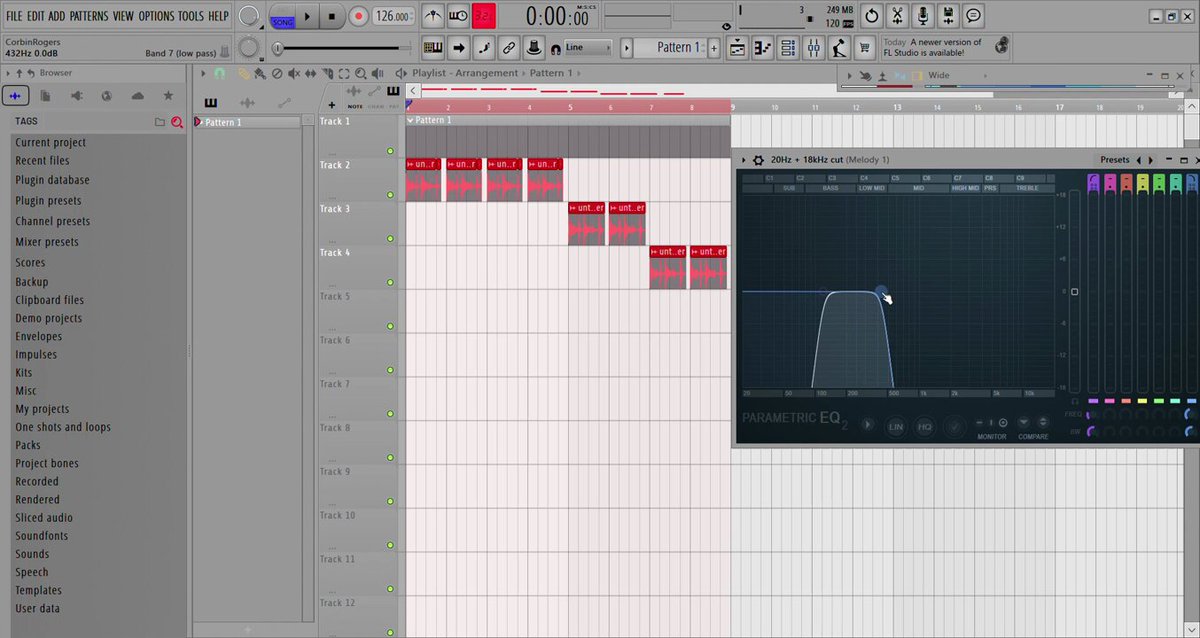Select the Browser cloud tab icon
Viewport: 1200px width, 638px height.
(138, 96)
